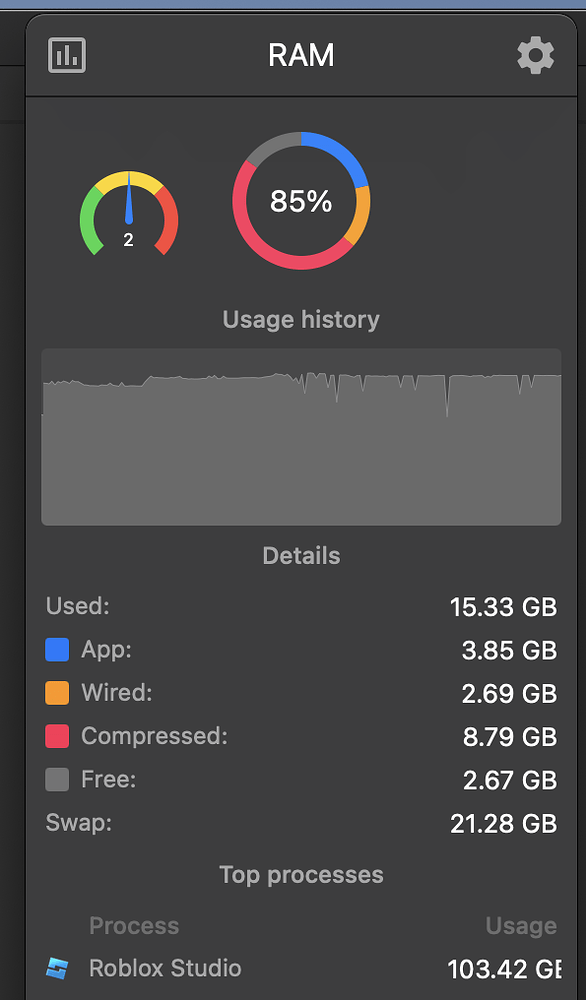Click the Process column header
586x1000 pixels.
[134, 926]
